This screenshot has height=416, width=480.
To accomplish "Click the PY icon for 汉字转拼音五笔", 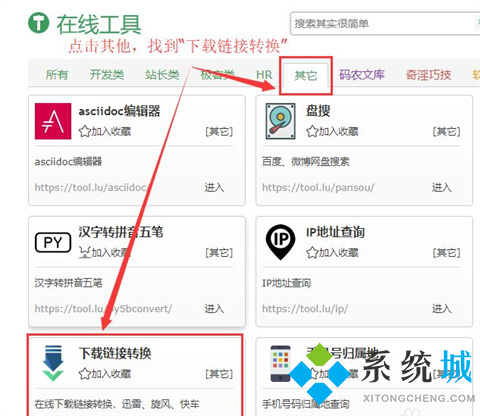I will pyautogui.click(x=53, y=242).
